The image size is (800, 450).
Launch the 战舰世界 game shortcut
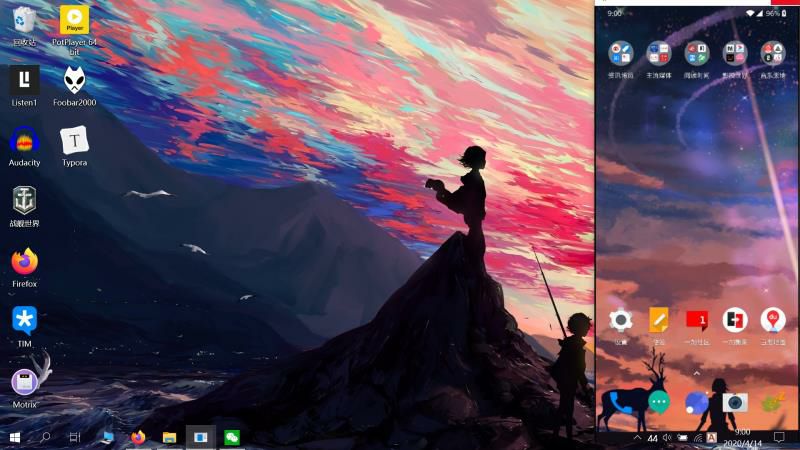coord(24,201)
